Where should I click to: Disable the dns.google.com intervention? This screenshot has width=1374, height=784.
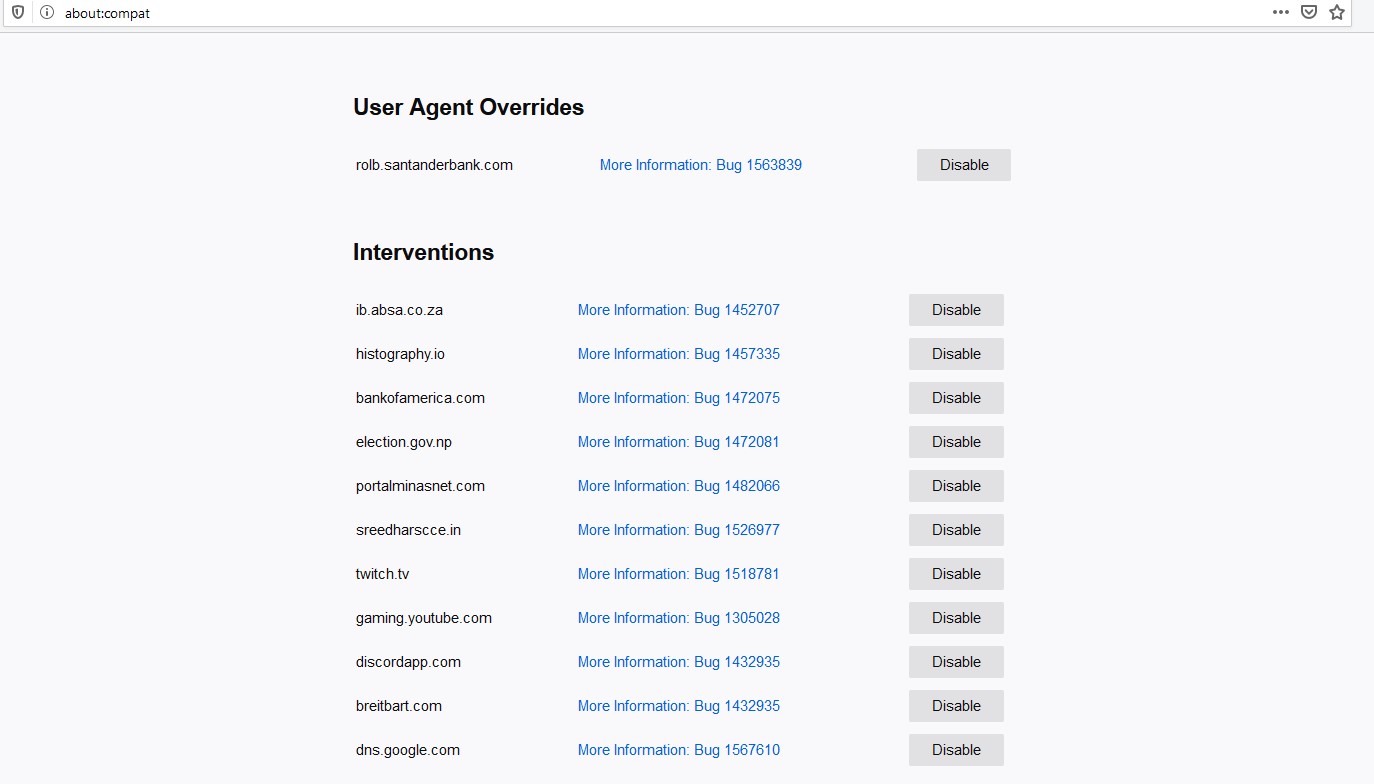956,750
